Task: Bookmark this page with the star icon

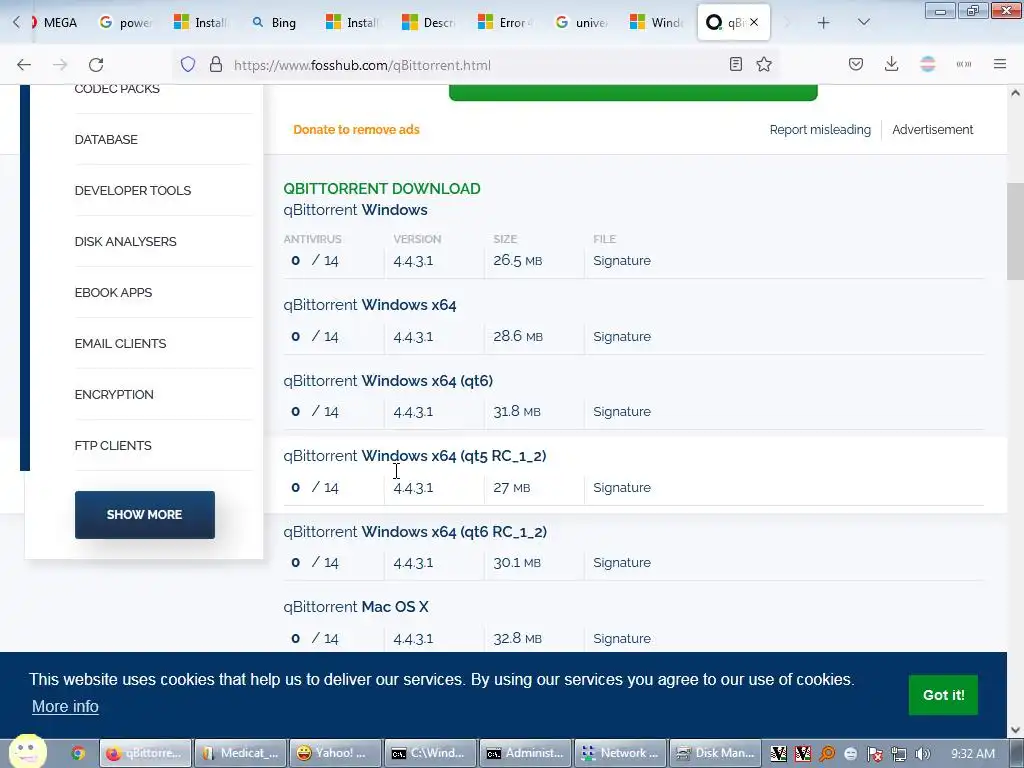Action: 764,64
